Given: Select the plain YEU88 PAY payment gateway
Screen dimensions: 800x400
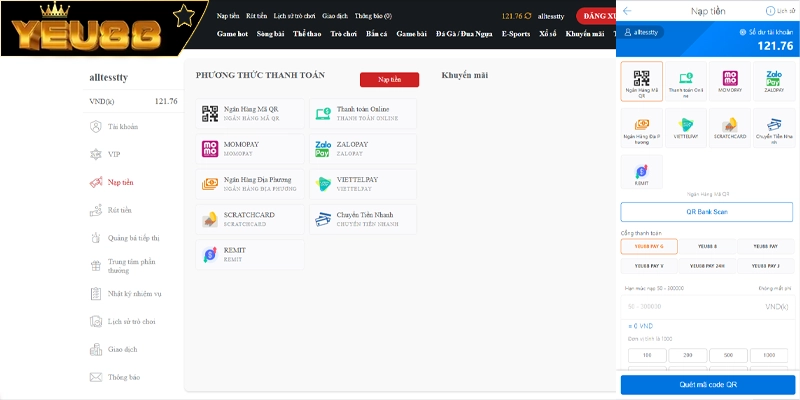Looking at the screenshot, I should pos(766,246).
